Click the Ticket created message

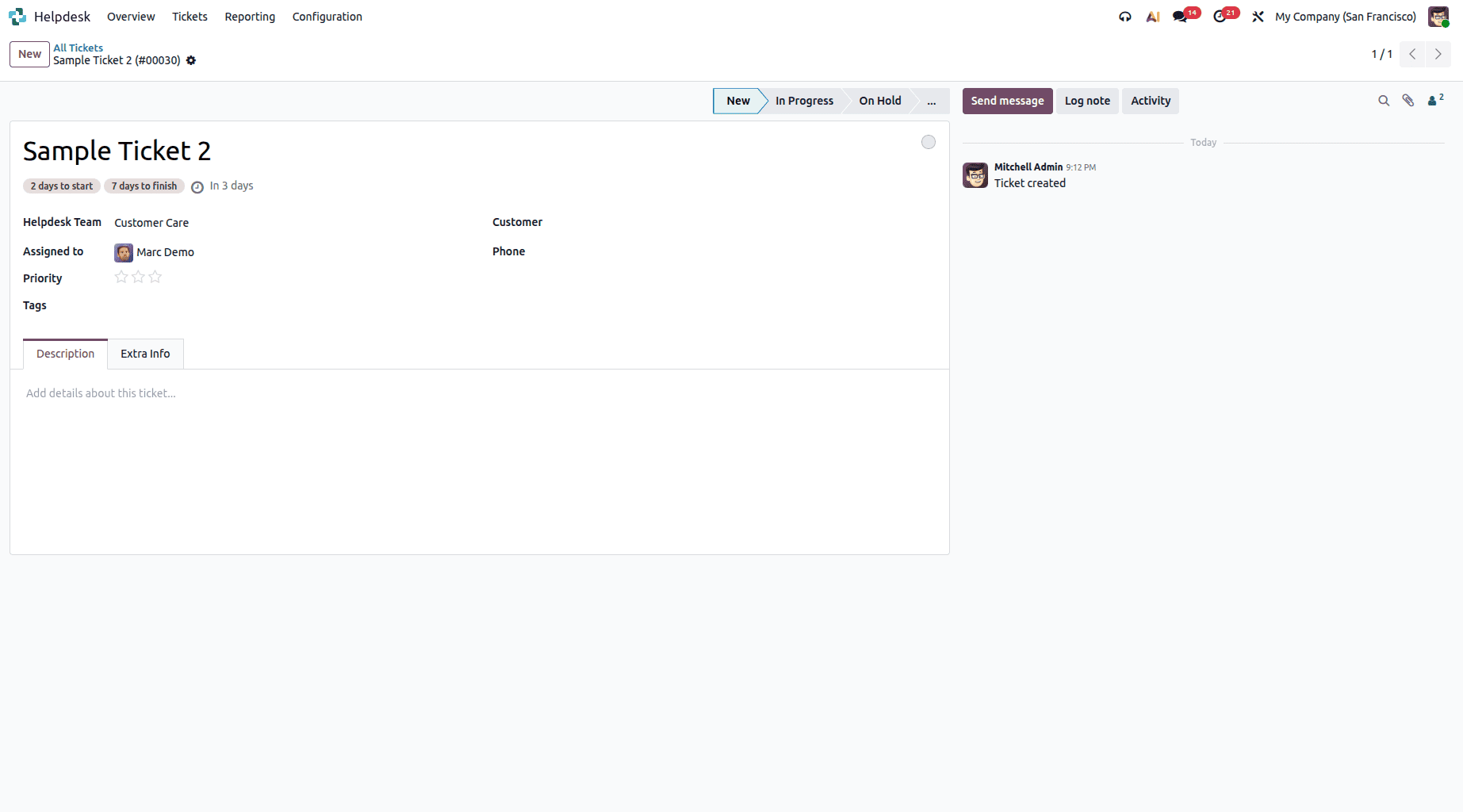click(1030, 183)
